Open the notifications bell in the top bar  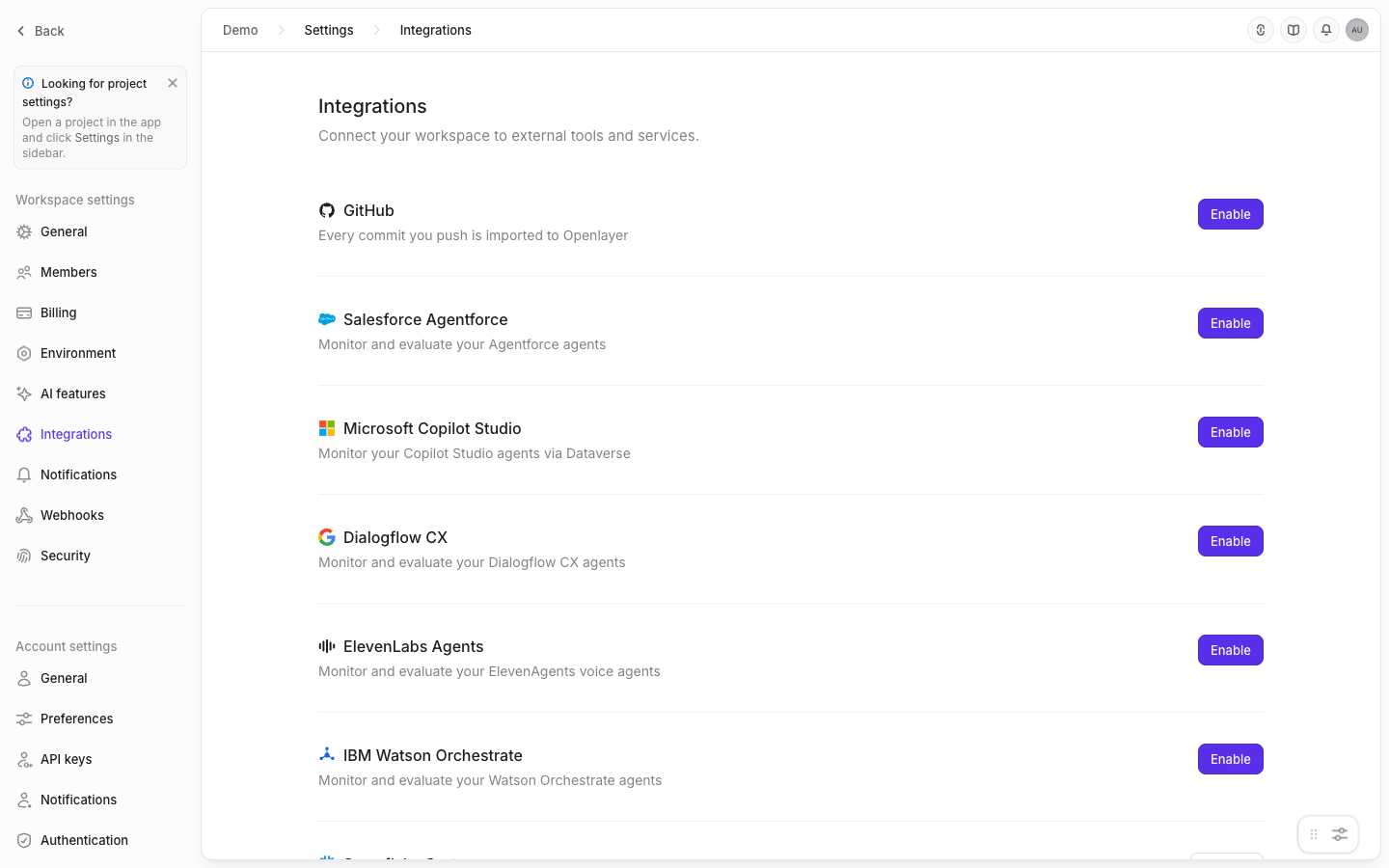point(1326,30)
